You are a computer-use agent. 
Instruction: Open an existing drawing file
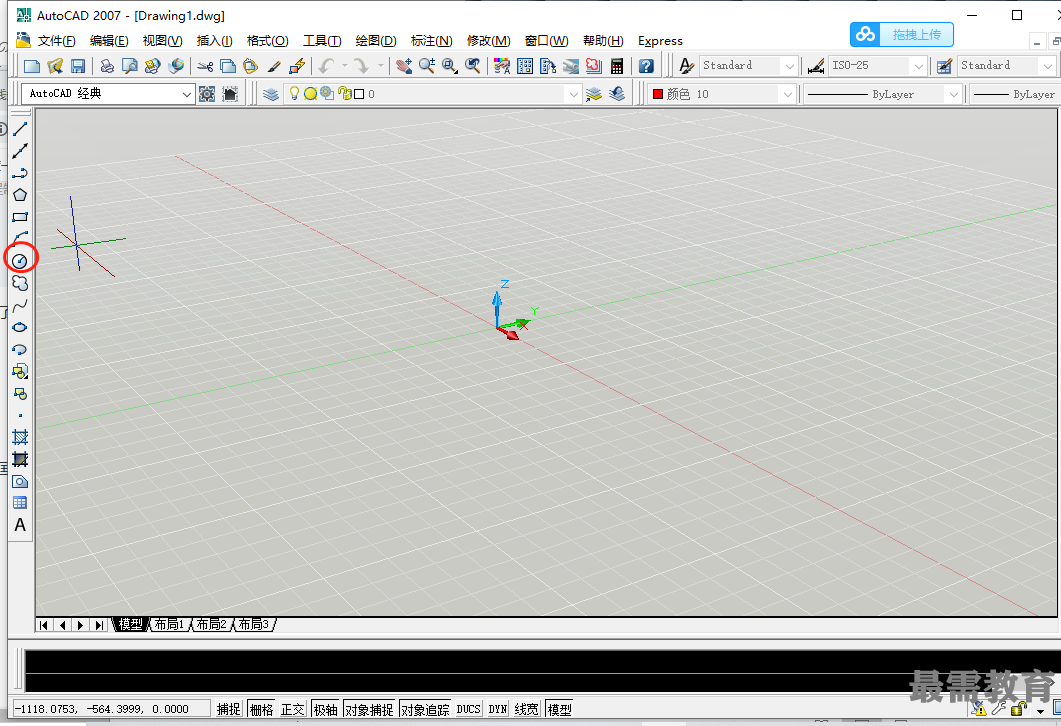pos(55,66)
